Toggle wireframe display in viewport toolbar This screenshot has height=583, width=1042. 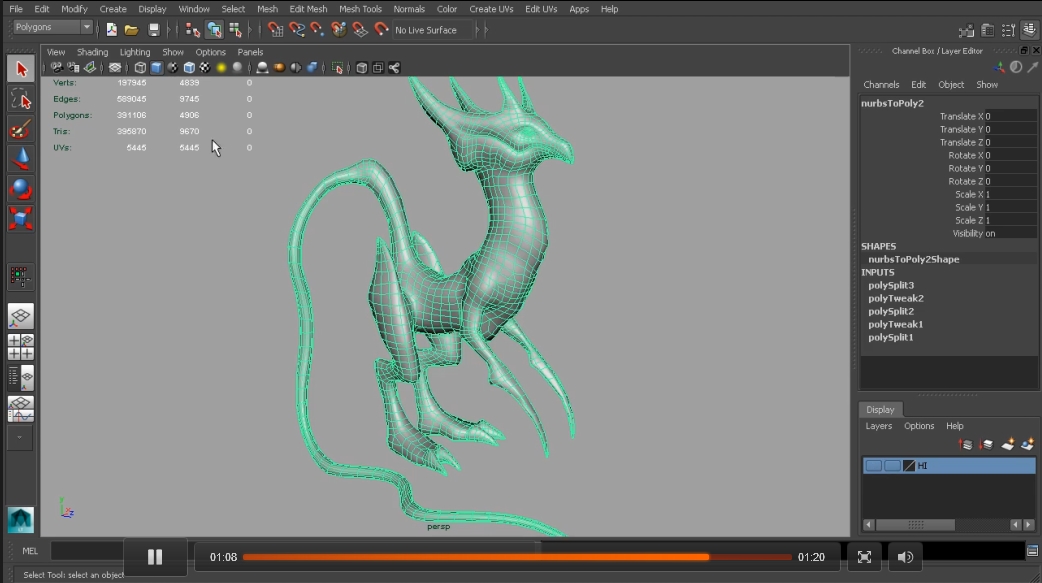140,68
